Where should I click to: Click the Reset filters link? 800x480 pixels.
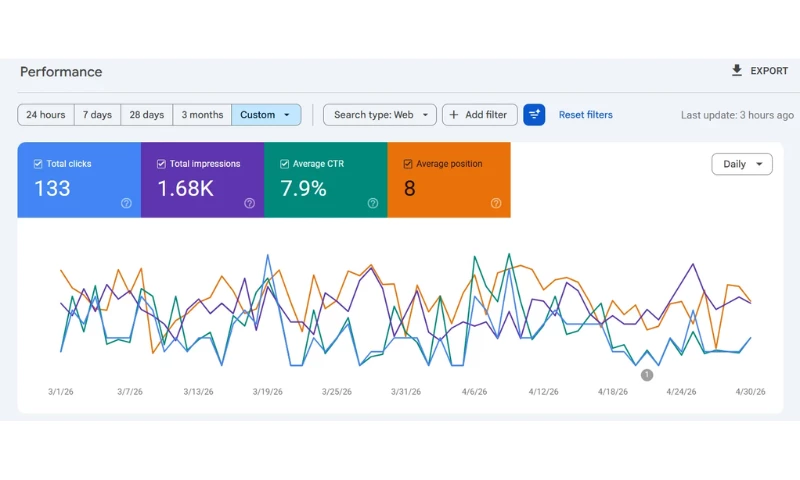coord(586,115)
